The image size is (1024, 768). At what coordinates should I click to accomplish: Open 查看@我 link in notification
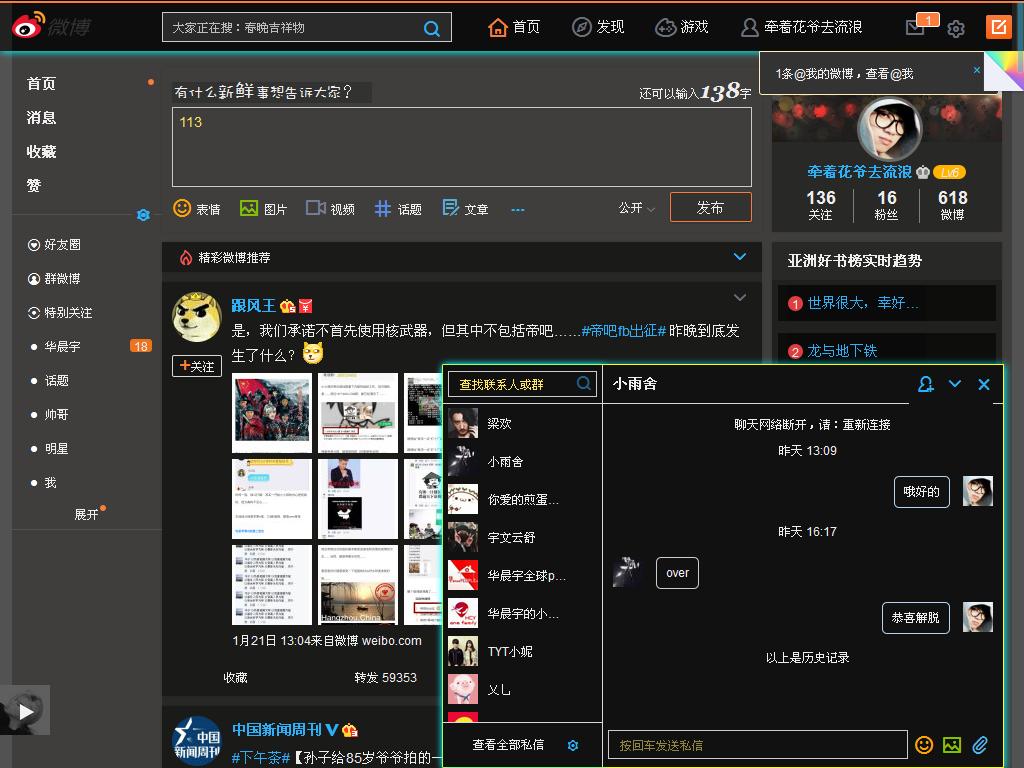[889, 74]
